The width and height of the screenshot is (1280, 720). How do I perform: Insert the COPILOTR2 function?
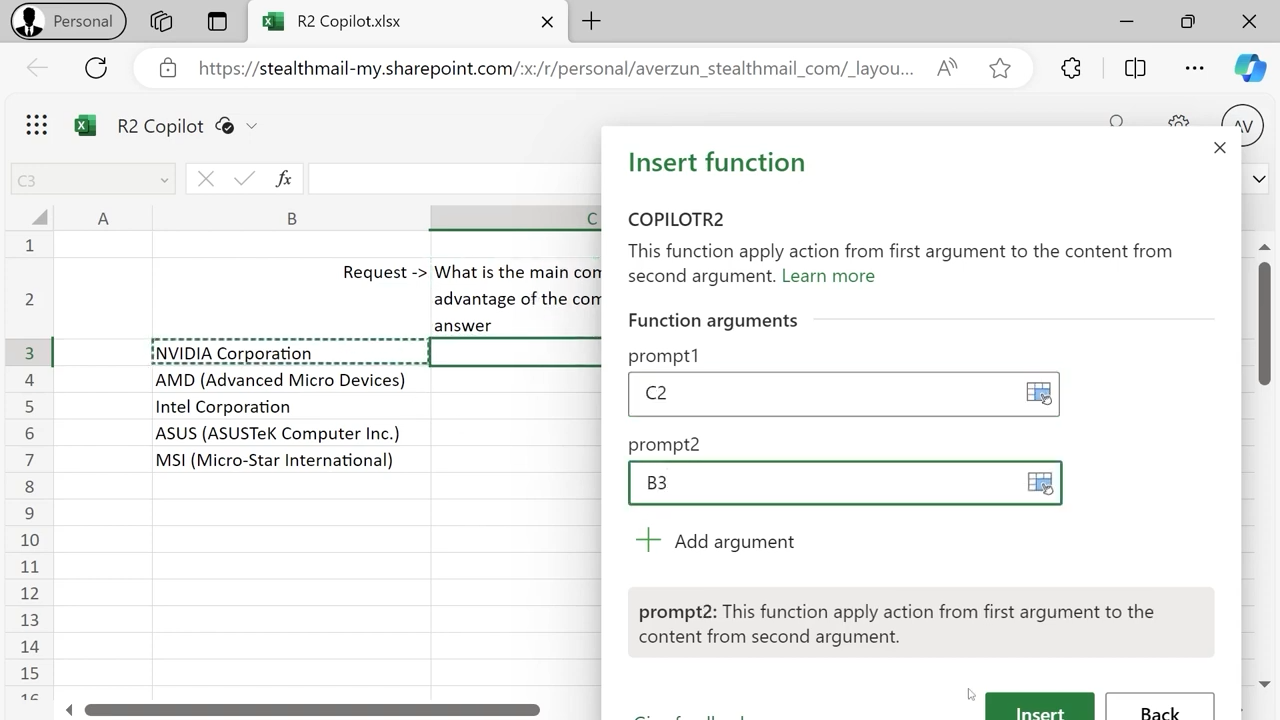(1040, 707)
